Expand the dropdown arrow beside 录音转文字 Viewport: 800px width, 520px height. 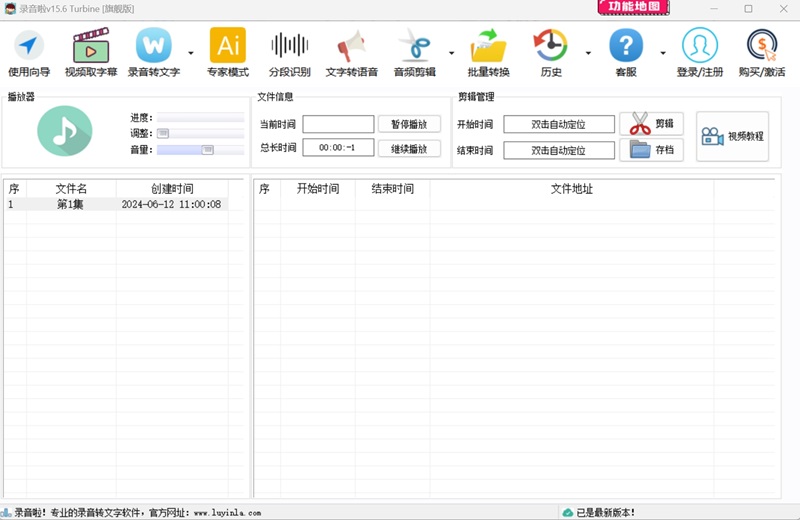point(191,53)
